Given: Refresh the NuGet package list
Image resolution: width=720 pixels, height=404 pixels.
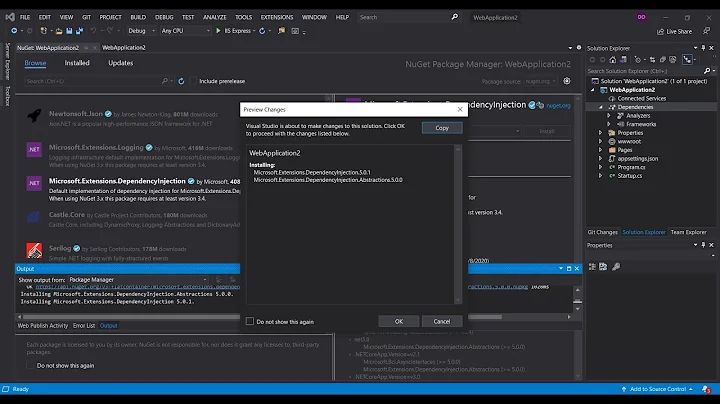Looking at the screenshot, I should pyautogui.click(x=181, y=81).
